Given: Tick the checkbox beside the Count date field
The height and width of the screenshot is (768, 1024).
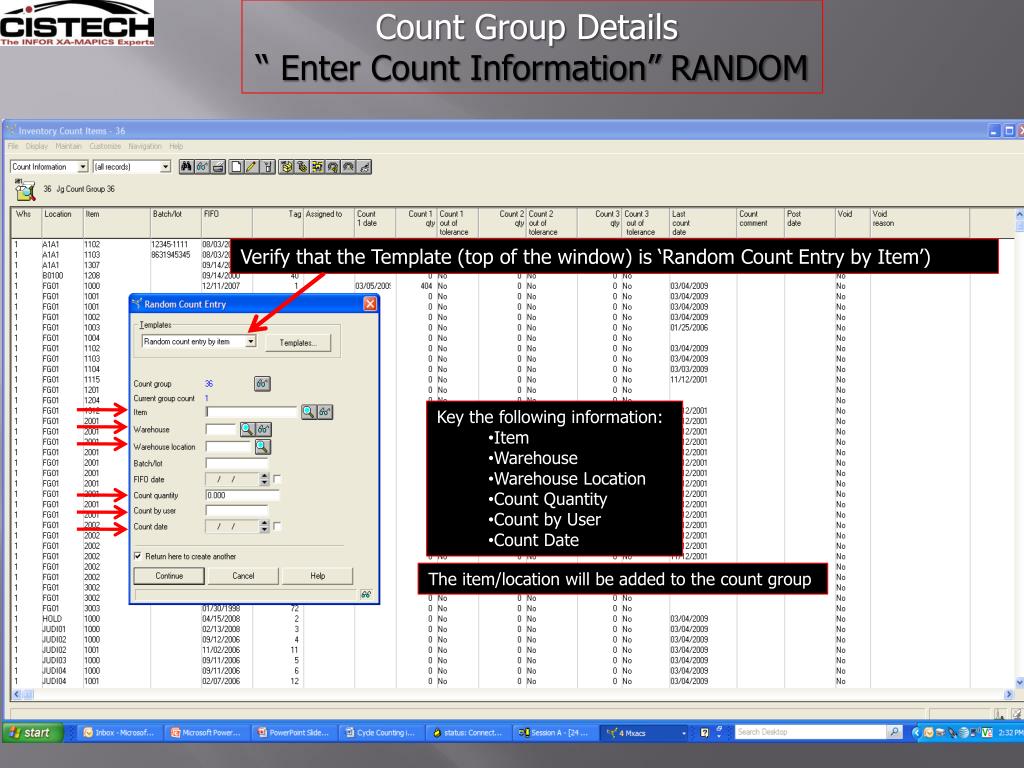Looking at the screenshot, I should (277, 526).
